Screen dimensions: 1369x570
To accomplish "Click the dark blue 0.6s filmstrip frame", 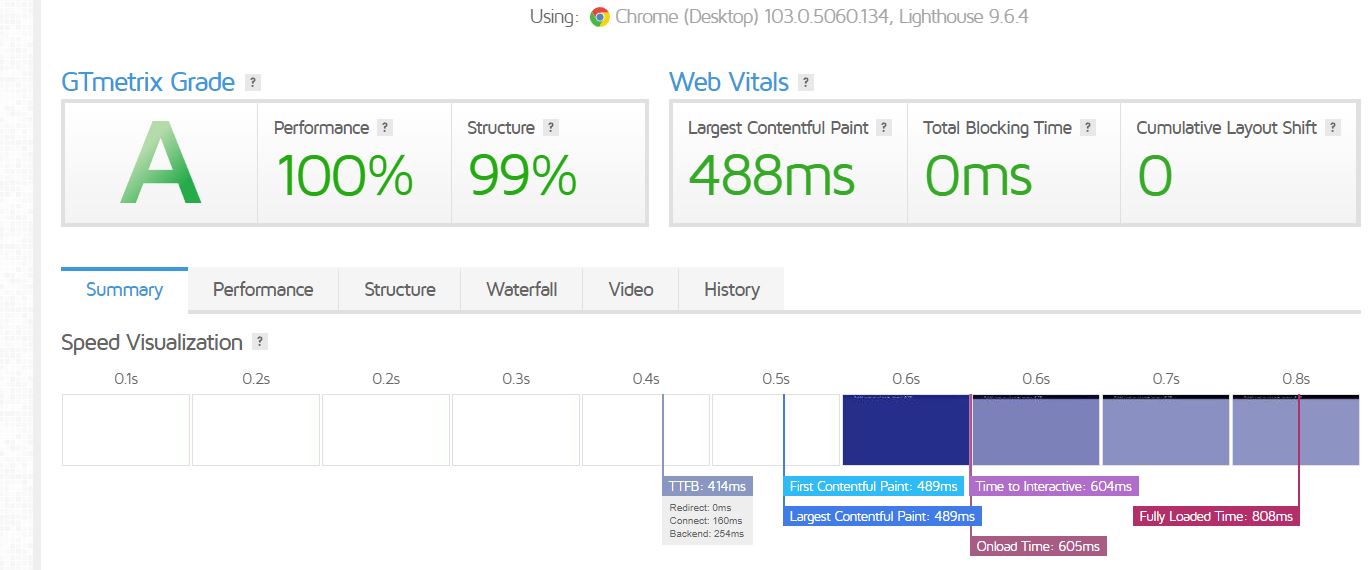I will click(x=905, y=430).
